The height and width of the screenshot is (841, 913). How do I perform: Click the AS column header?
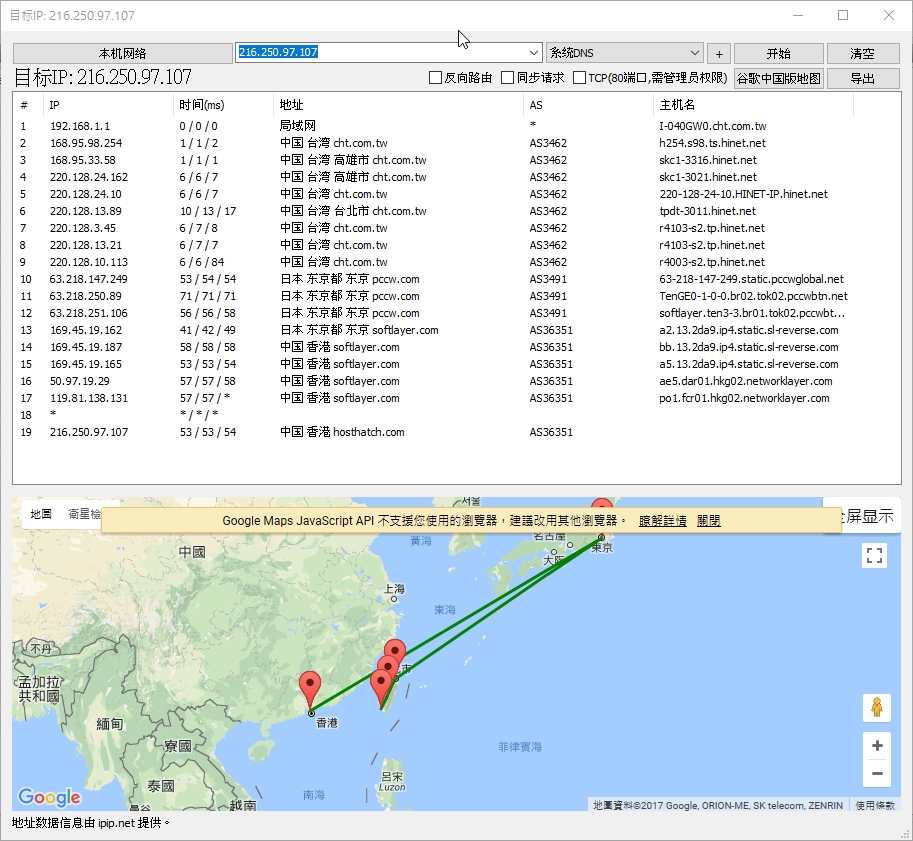(x=588, y=105)
